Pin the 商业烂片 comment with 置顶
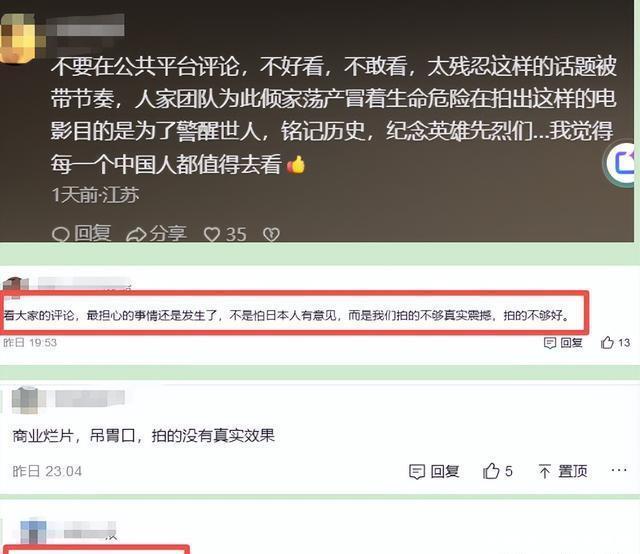This screenshot has width=640, height=554. (x=563, y=472)
